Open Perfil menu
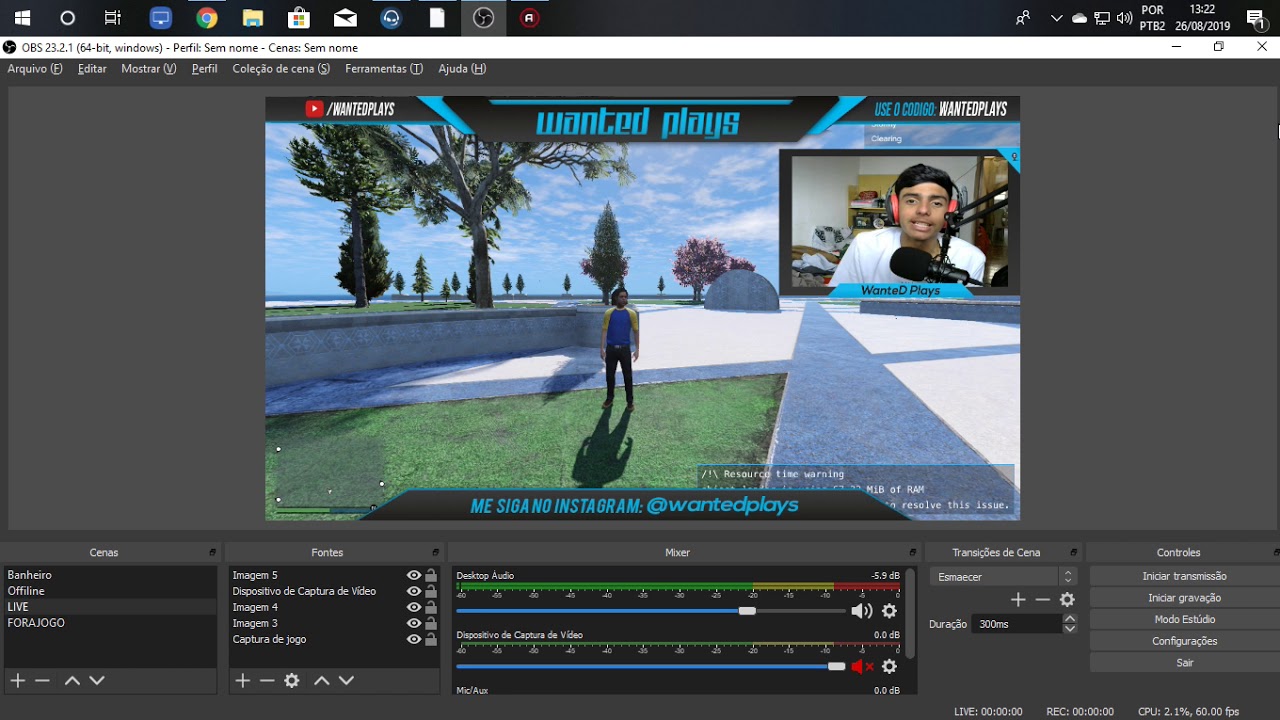Screen dimensions: 1280x720 pyautogui.click(x=204, y=69)
